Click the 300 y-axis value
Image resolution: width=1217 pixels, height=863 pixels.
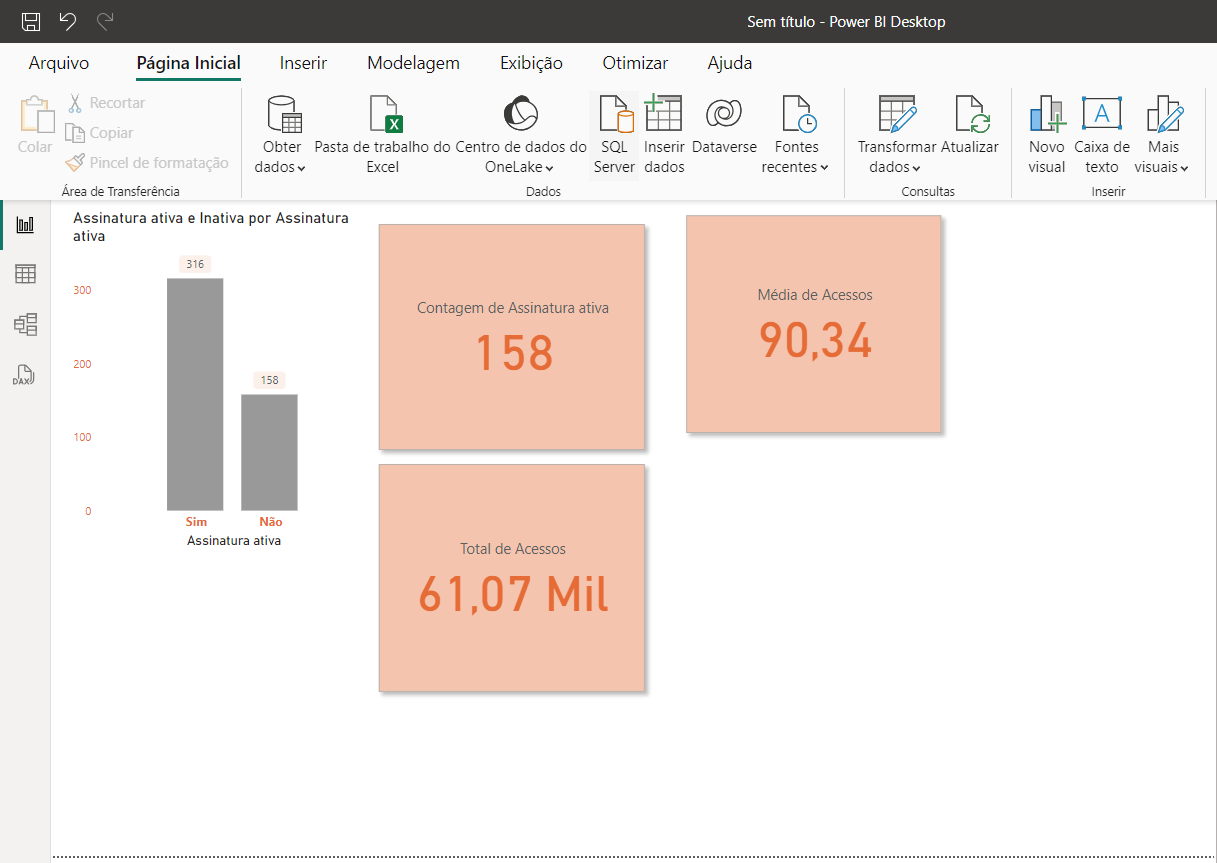pyautogui.click(x=82, y=290)
